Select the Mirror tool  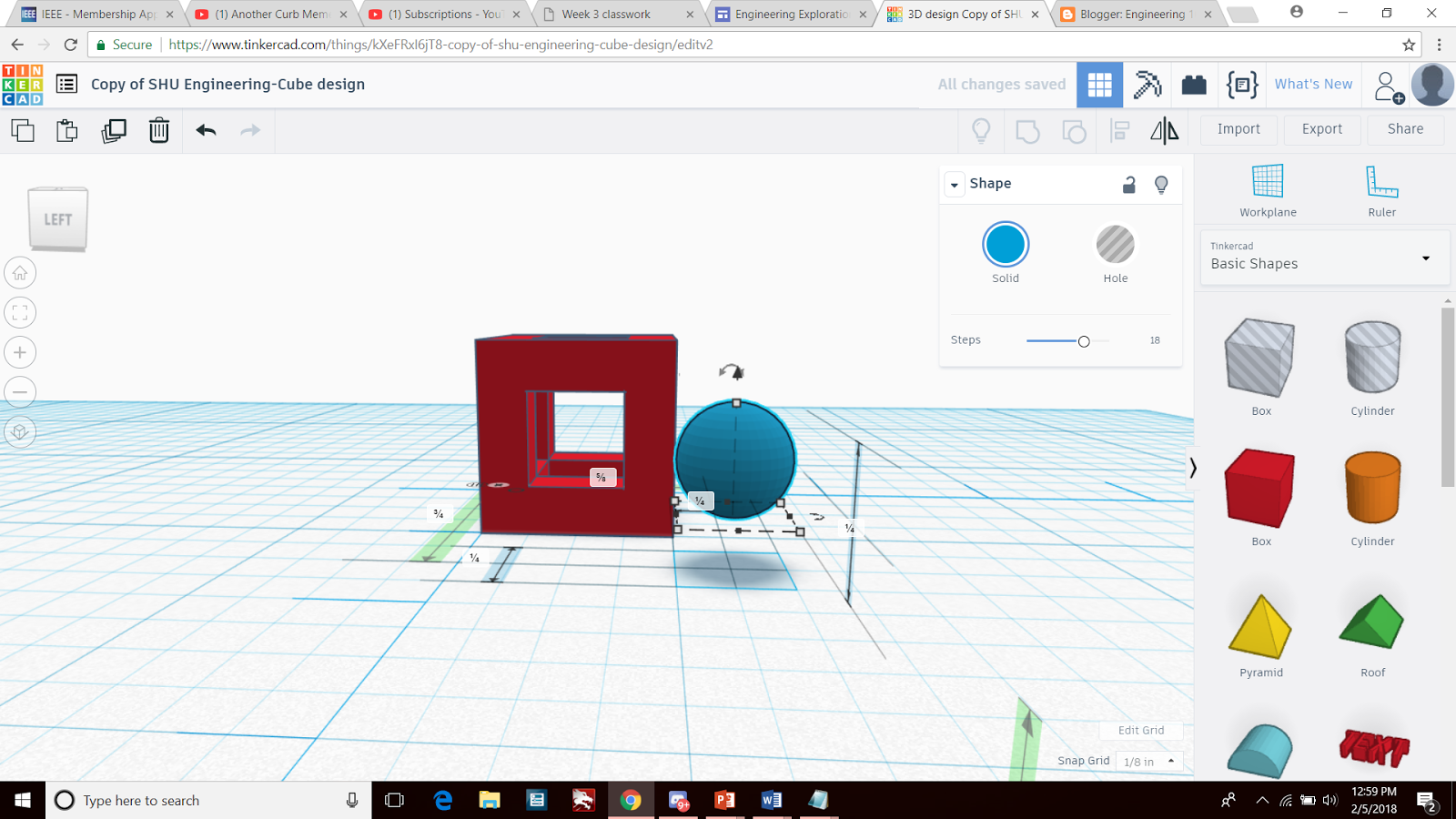point(1166,131)
